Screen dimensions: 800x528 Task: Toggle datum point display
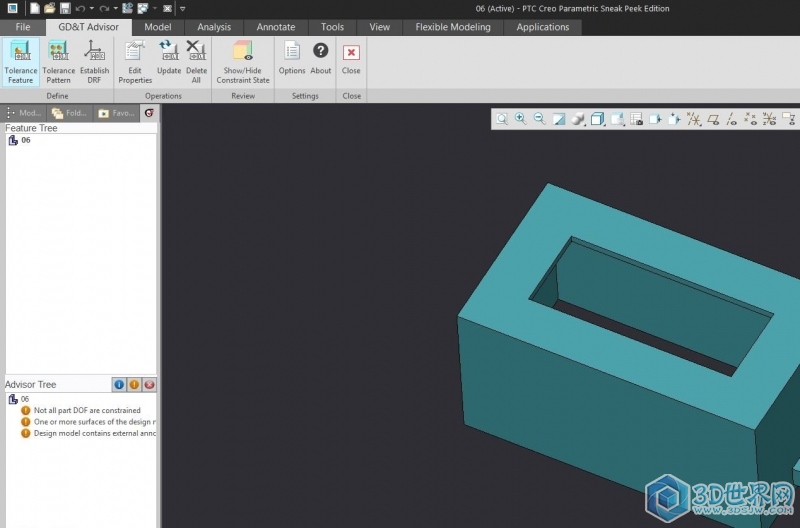(x=750, y=119)
